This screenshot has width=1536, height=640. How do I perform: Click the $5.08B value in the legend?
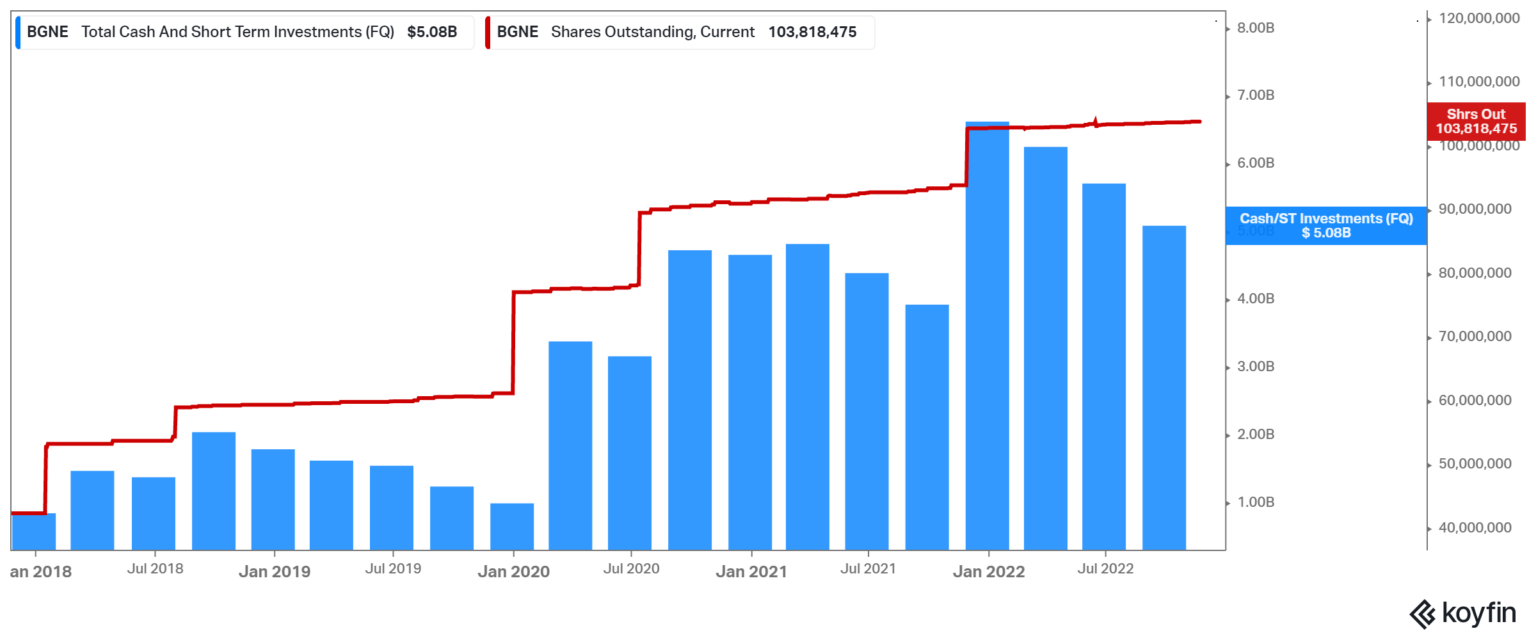[432, 31]
